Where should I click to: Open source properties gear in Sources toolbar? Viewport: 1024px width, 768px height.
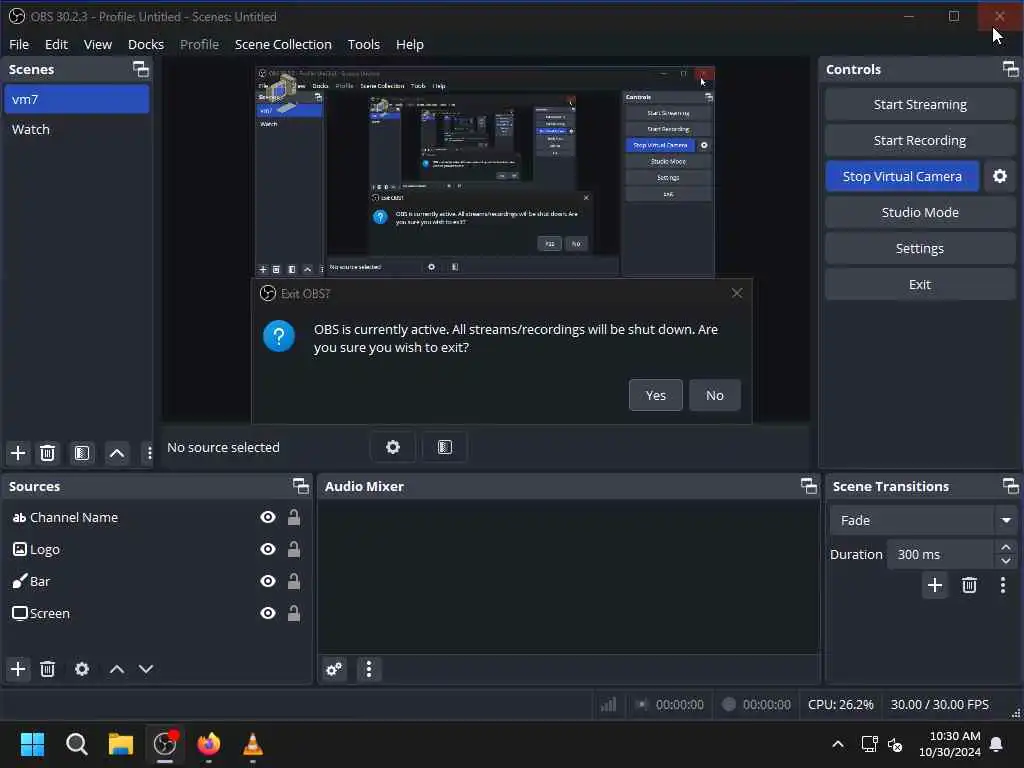coord(82,669)
